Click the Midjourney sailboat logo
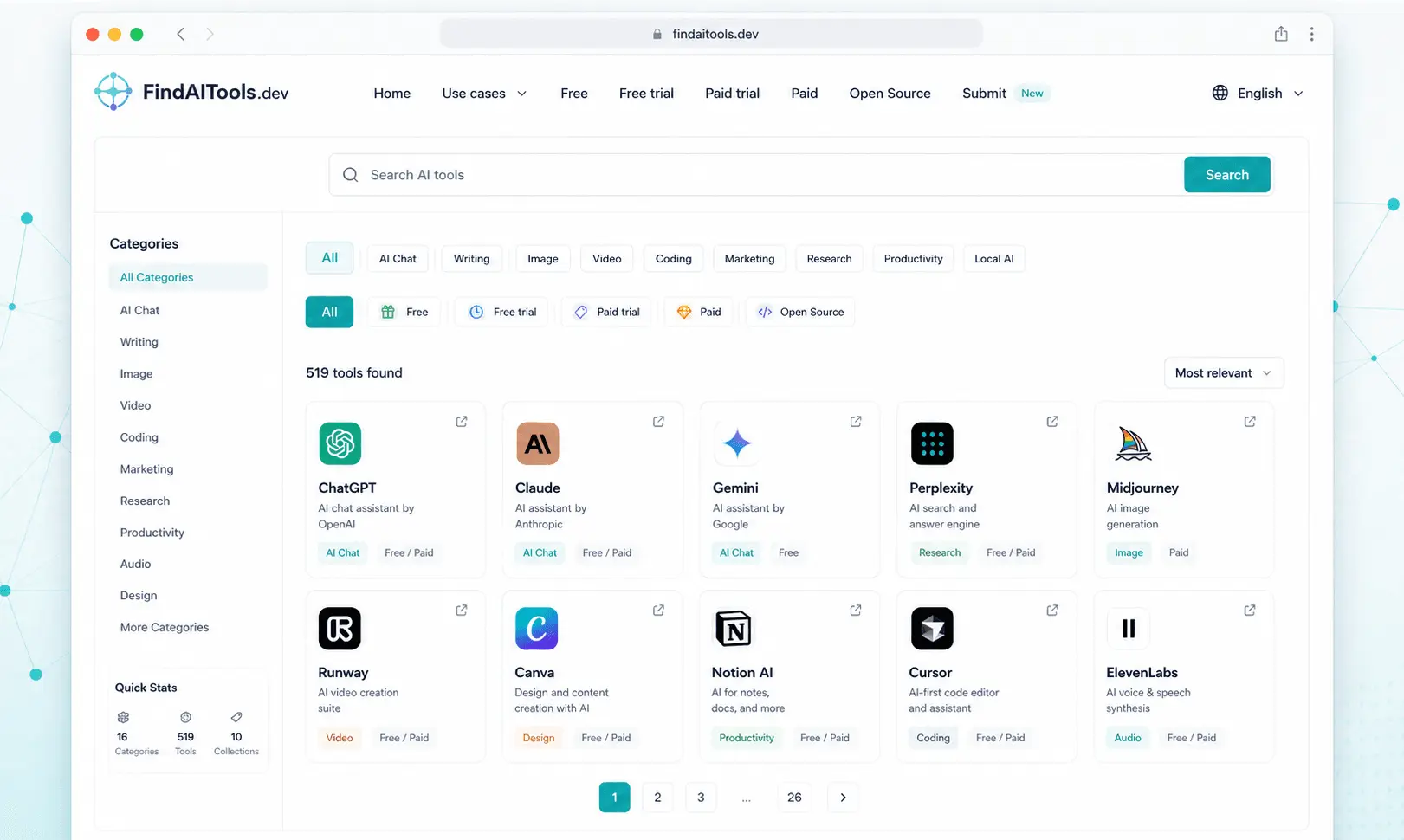 (1133, 443)
